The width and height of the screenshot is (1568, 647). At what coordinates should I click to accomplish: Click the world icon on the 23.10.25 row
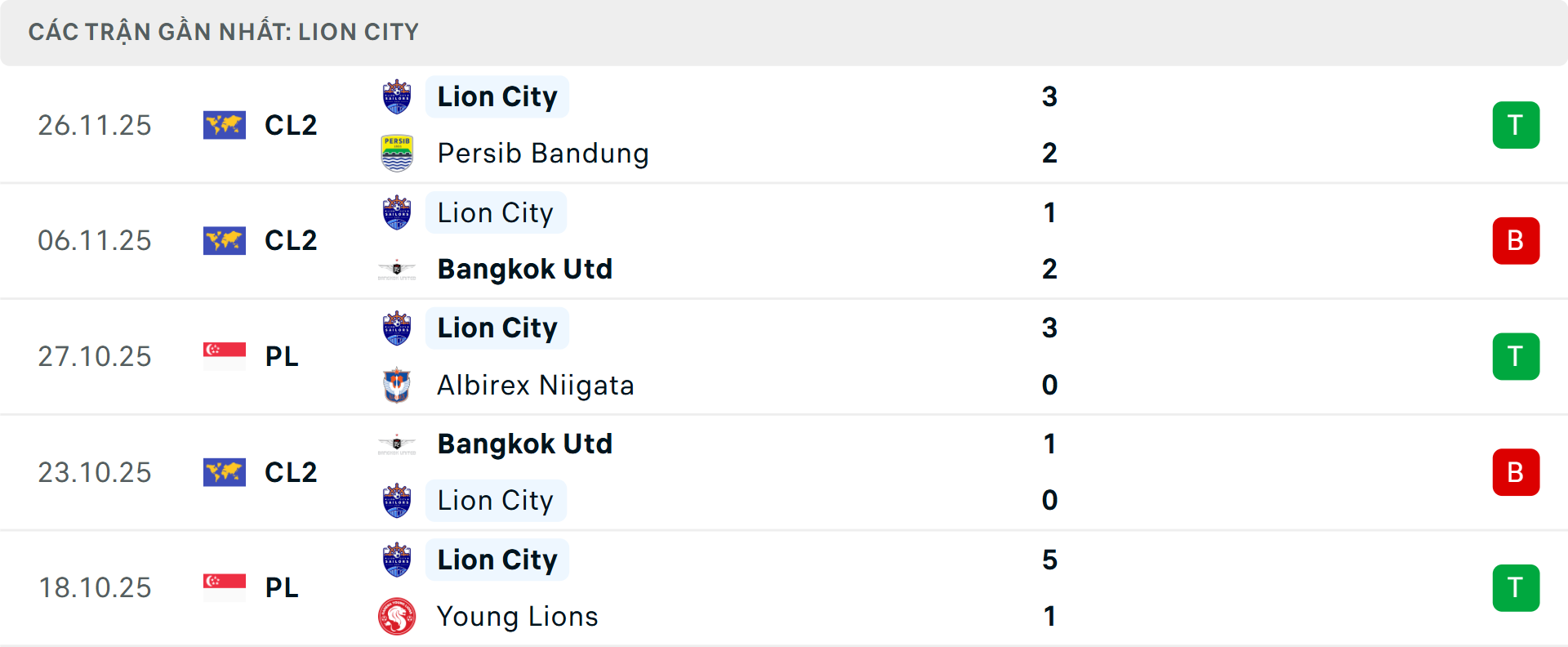225,472
